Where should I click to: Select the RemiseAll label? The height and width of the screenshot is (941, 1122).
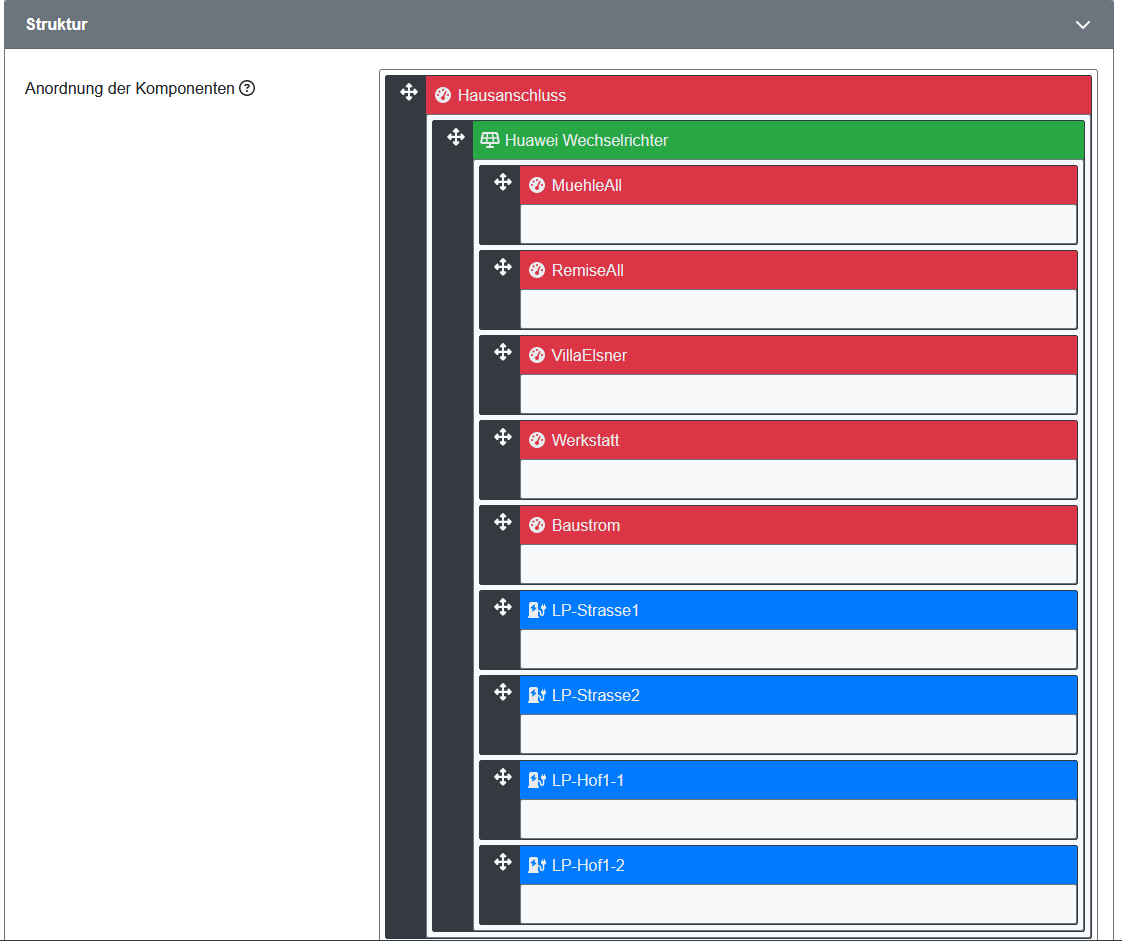pos(587,270)
